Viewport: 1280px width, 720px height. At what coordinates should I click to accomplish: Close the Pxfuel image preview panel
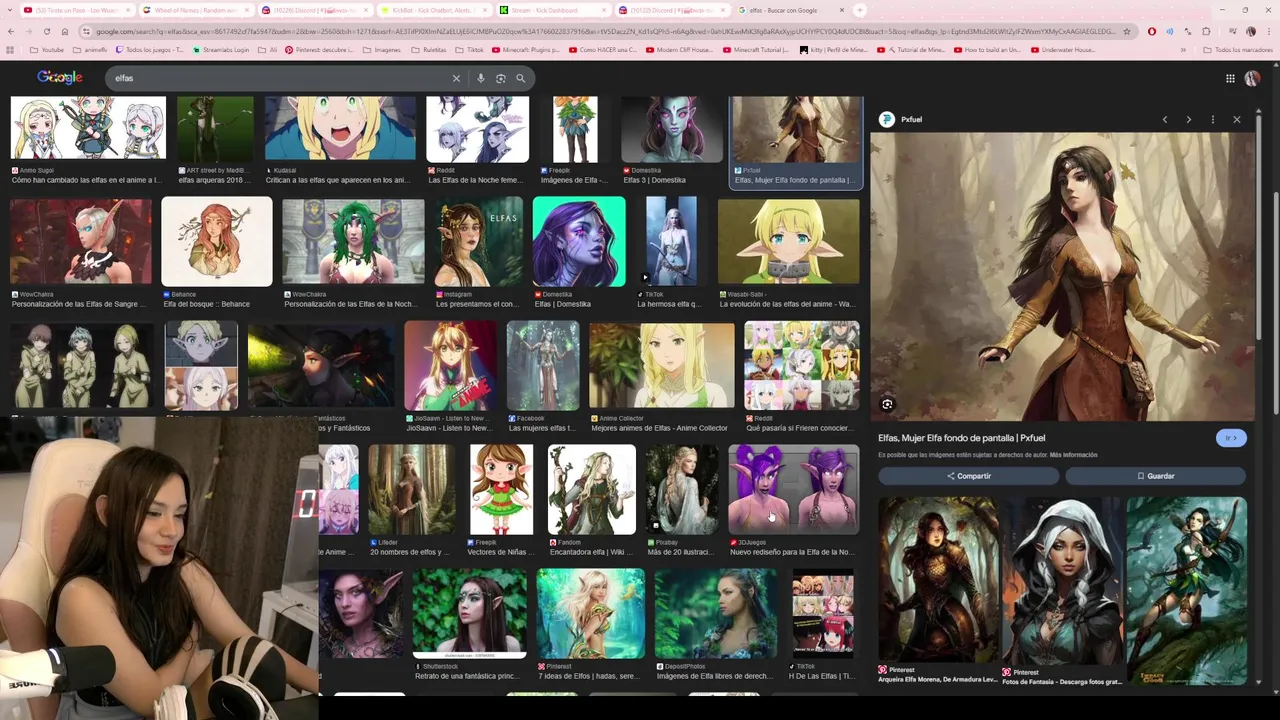click(1237, 119)
